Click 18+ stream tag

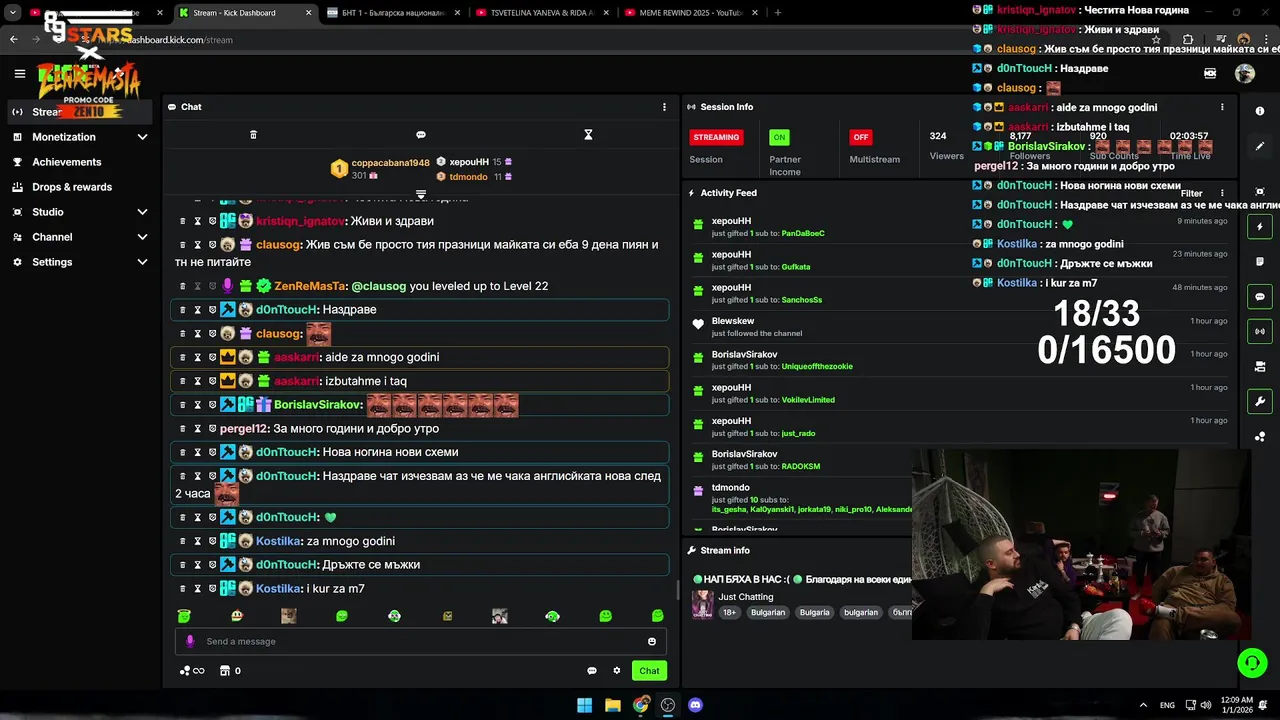(729, 612)
